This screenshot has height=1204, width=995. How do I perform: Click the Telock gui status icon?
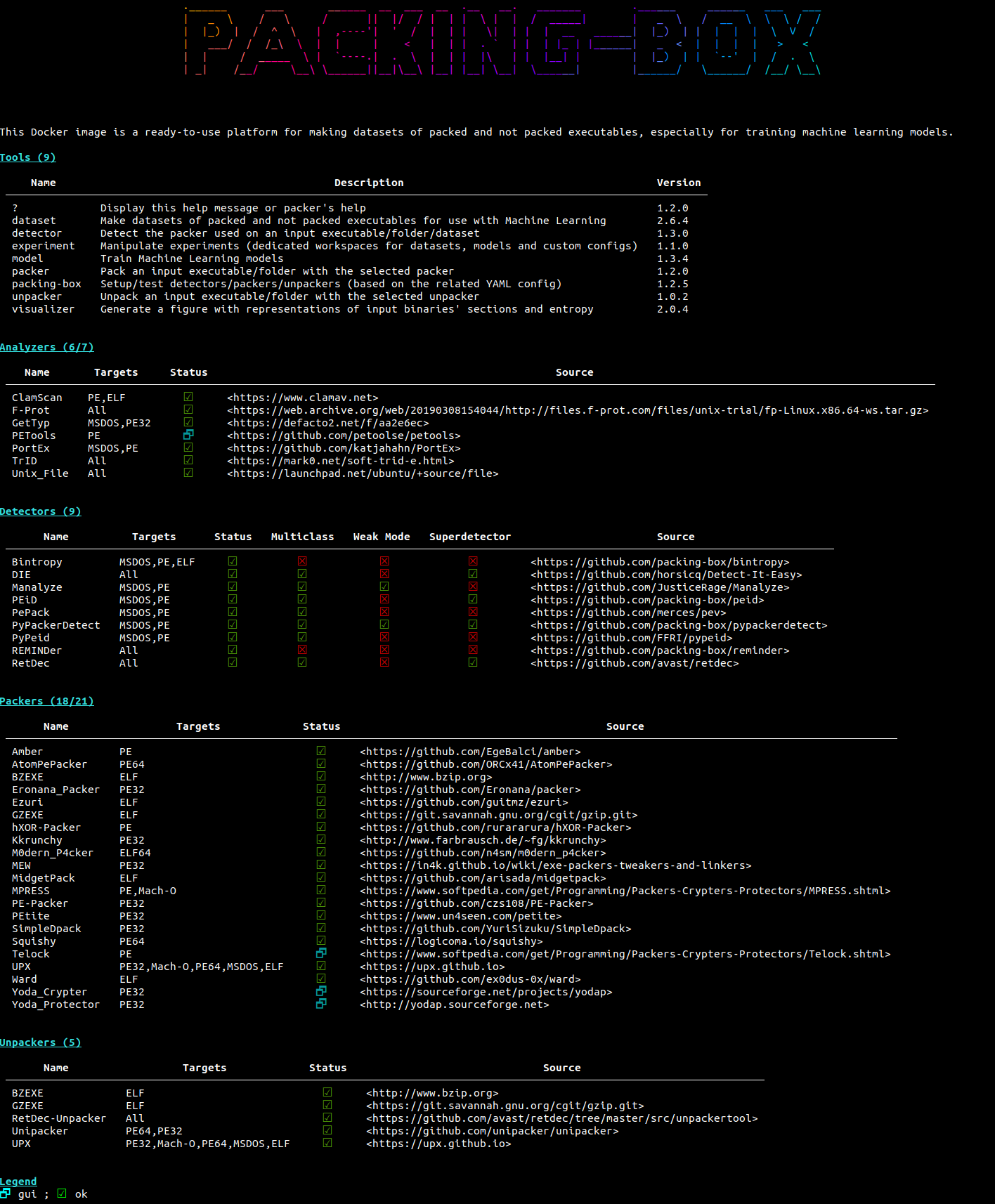tap(321, 953)
